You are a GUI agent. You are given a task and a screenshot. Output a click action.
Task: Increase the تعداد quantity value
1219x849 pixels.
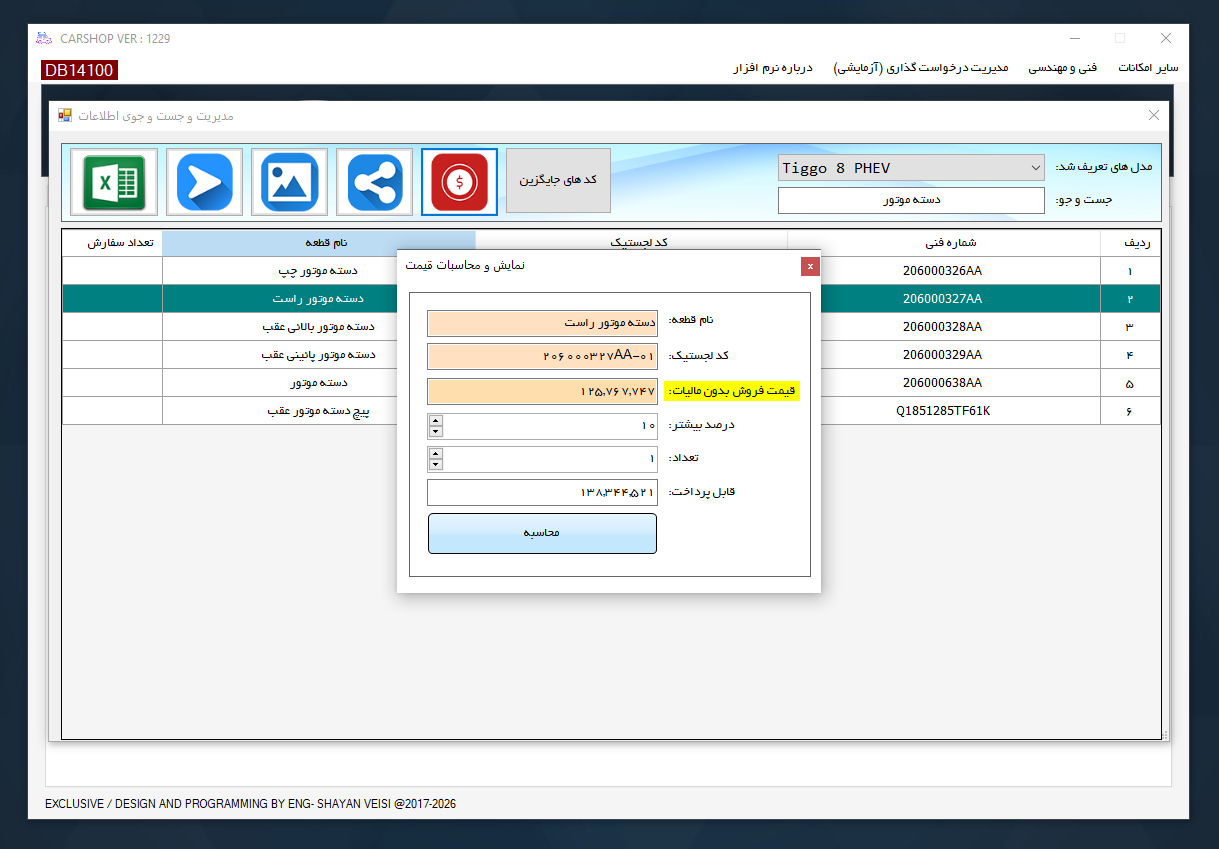pos(436,453)
